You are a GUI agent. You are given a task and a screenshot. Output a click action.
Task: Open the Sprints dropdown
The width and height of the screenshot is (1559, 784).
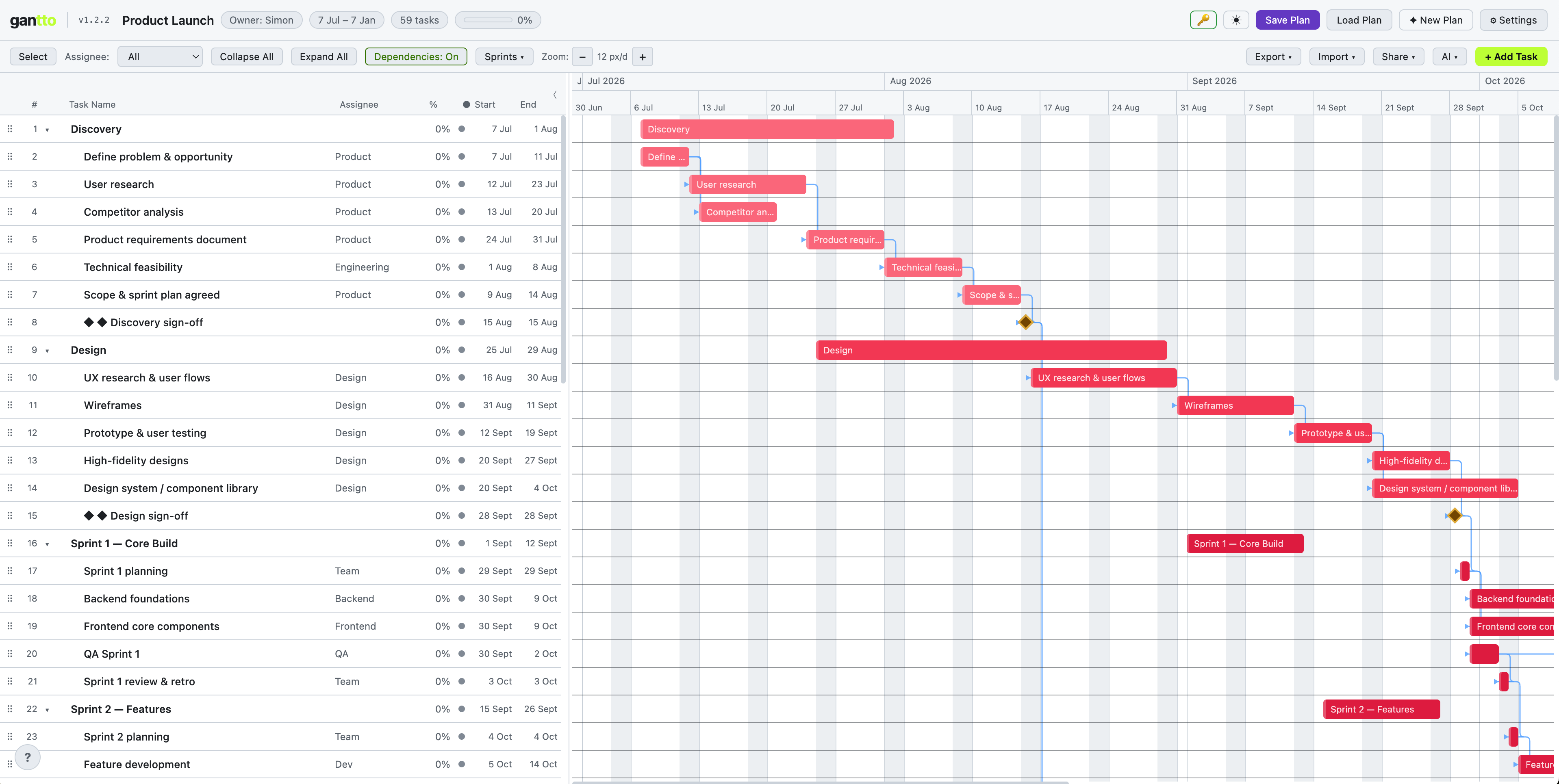click(504, 57)
